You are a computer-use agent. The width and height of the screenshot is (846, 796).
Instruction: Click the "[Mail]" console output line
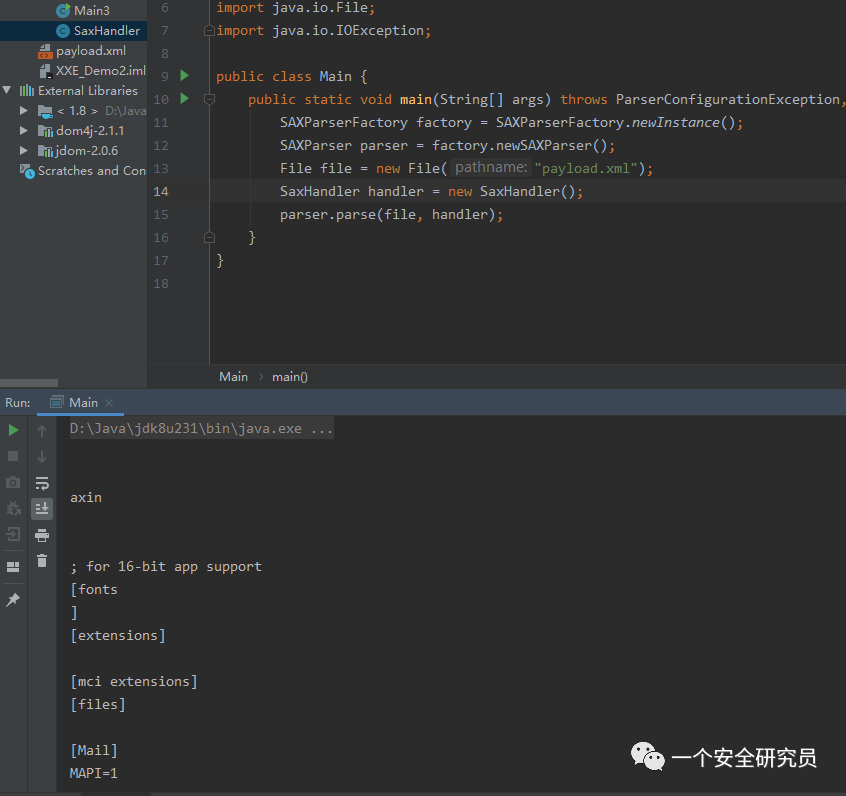[94, 750]
